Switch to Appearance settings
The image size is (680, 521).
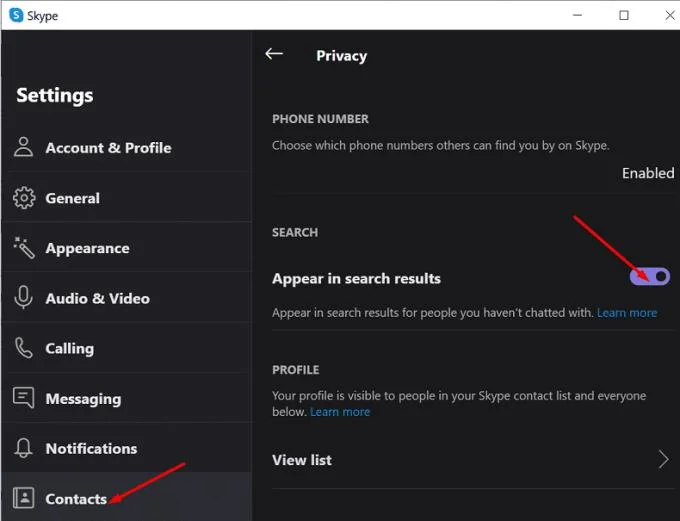[x=127, y=248]
